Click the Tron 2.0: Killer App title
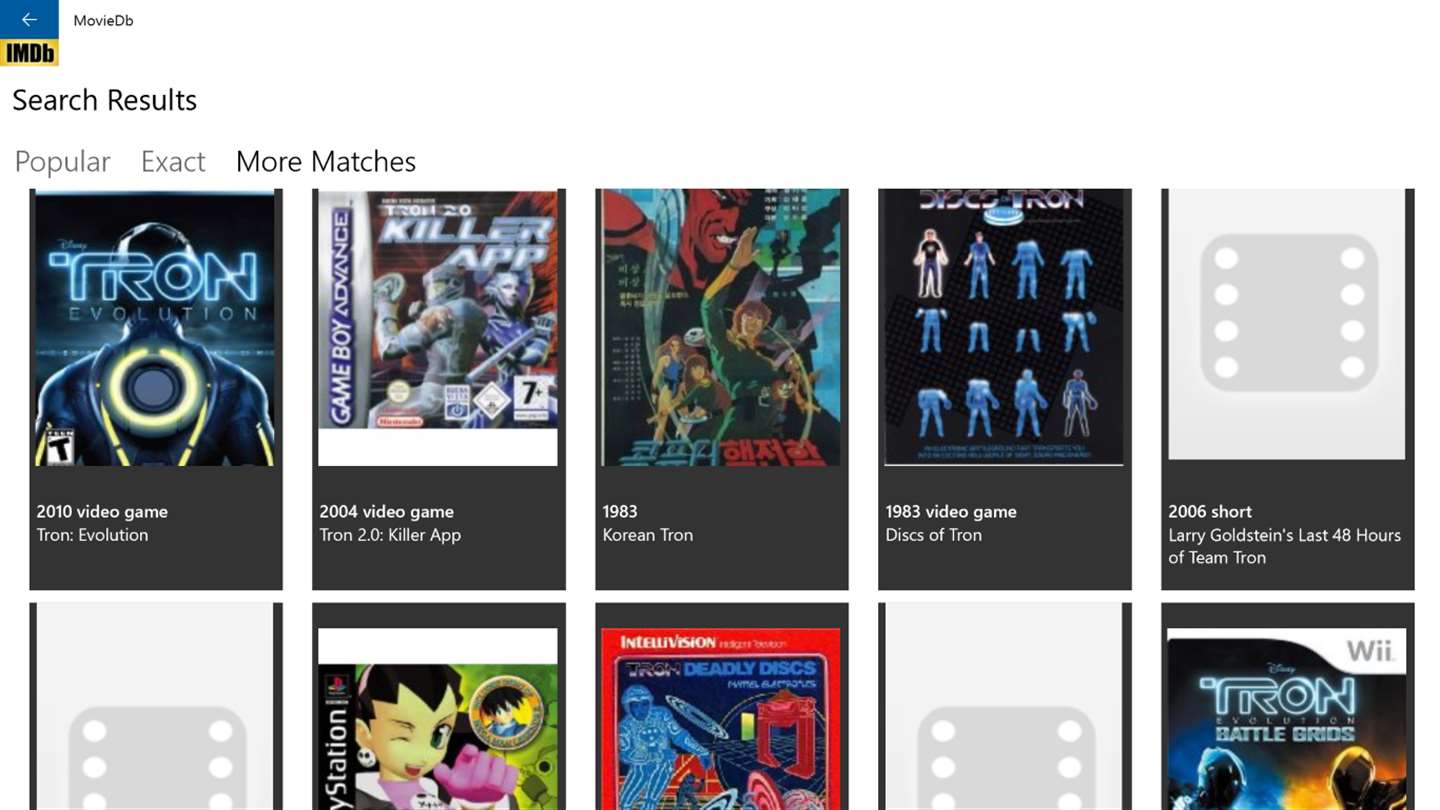The height and width of the screenshot is (810, 1440). [390, 535]
